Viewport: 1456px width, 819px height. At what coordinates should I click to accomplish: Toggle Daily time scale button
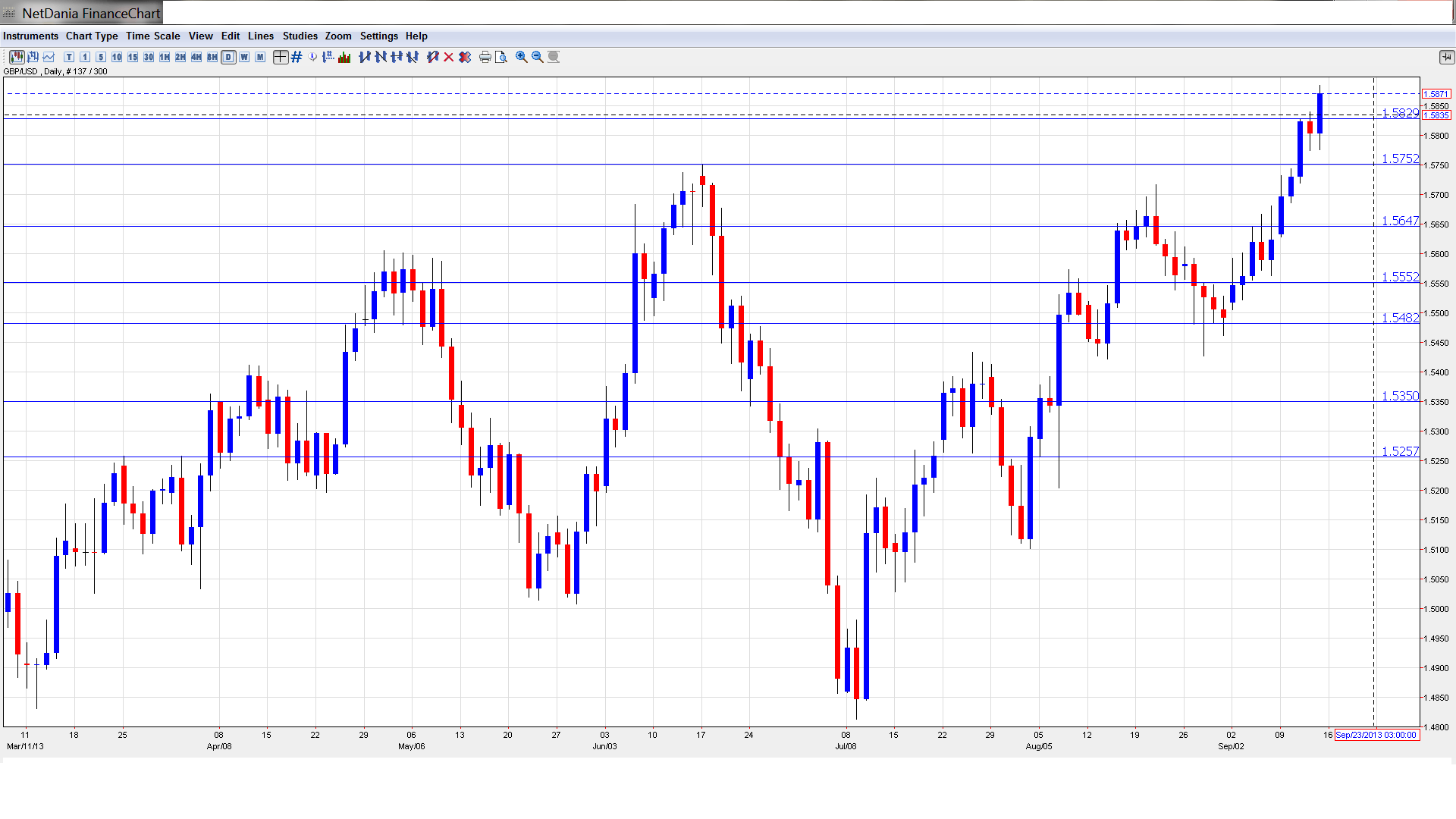(228, 57)
